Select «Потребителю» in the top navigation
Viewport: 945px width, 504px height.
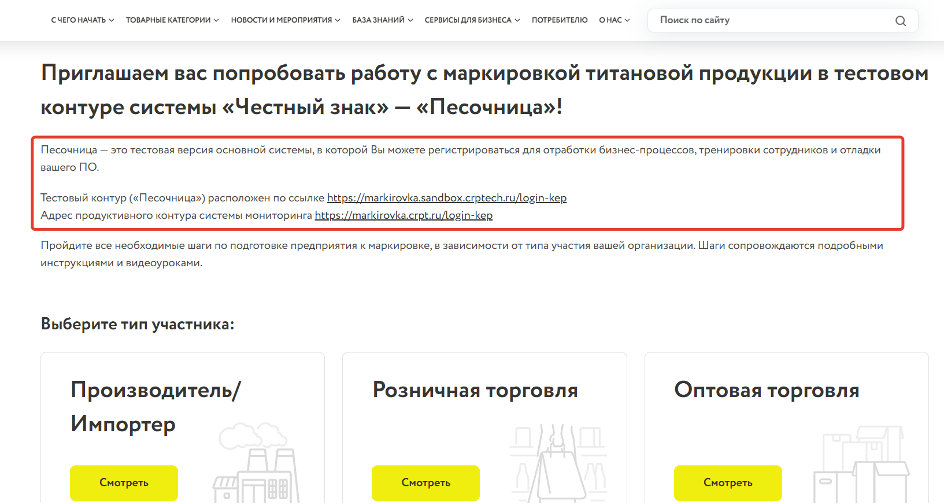pyautogui.click(x=559, y=20)
